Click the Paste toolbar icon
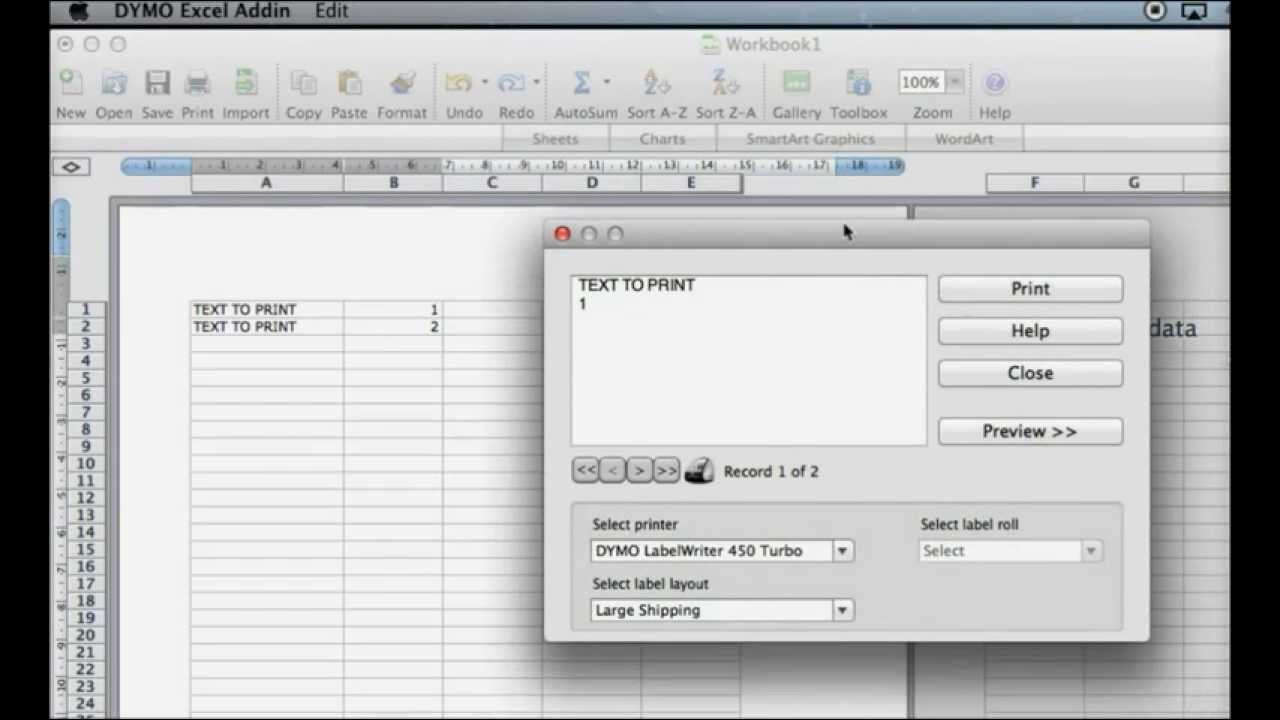The height and width of the screenshot is (720, 1280). [x=349, y=82]
